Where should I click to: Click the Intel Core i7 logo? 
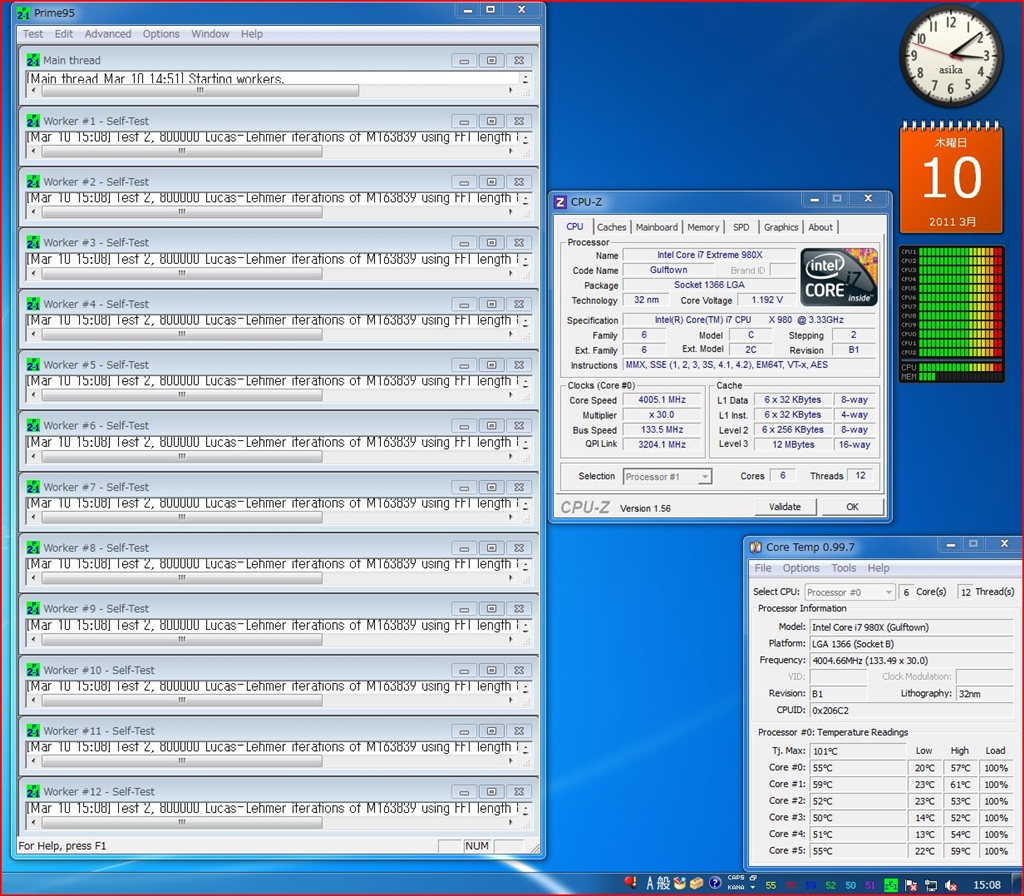[x=839, y=277]
